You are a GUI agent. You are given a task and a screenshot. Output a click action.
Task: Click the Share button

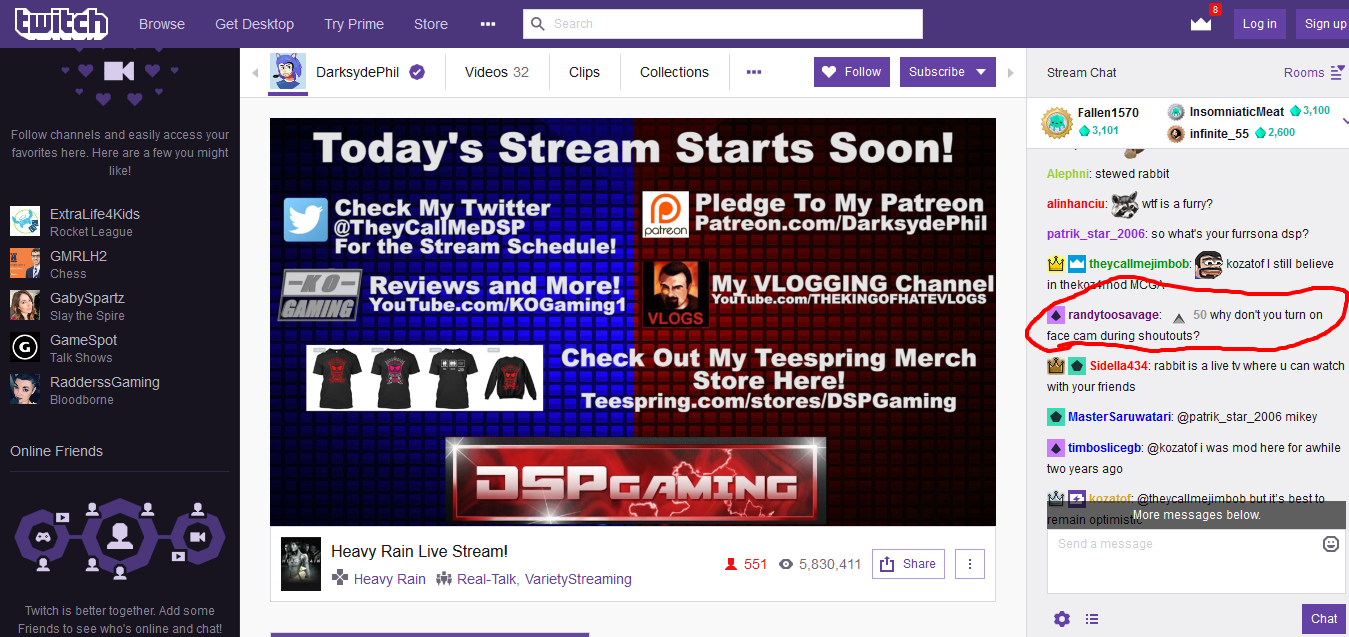point(908,564)
